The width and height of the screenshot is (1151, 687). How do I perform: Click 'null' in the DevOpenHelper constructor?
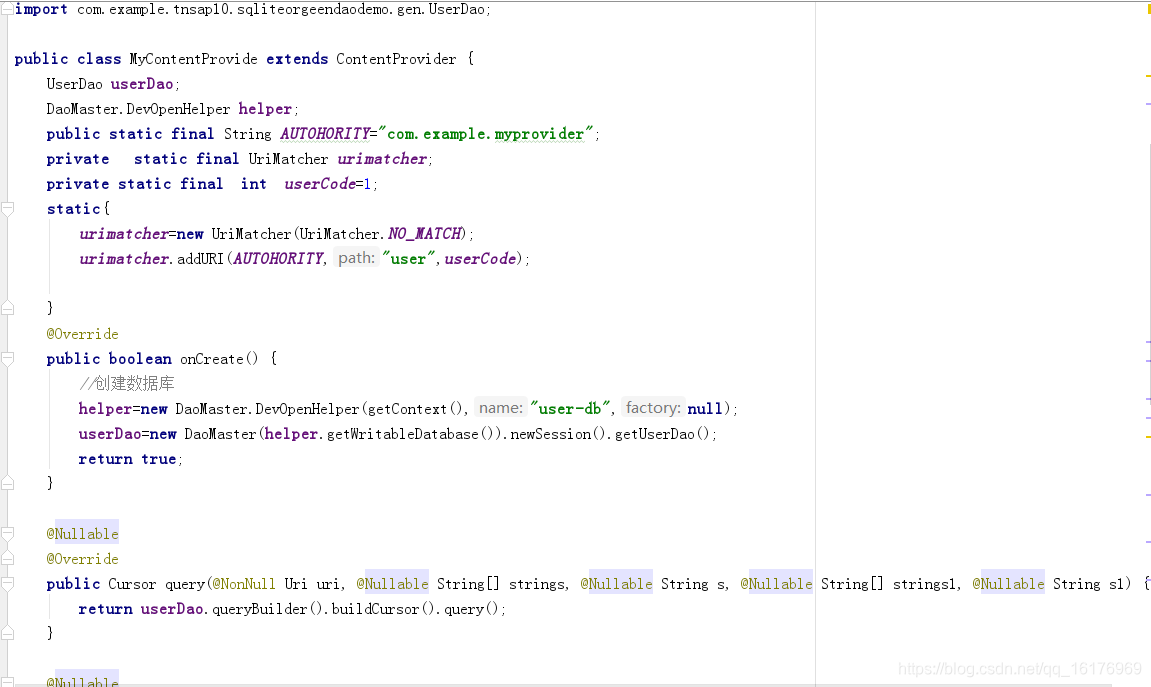tap(705, 408)
